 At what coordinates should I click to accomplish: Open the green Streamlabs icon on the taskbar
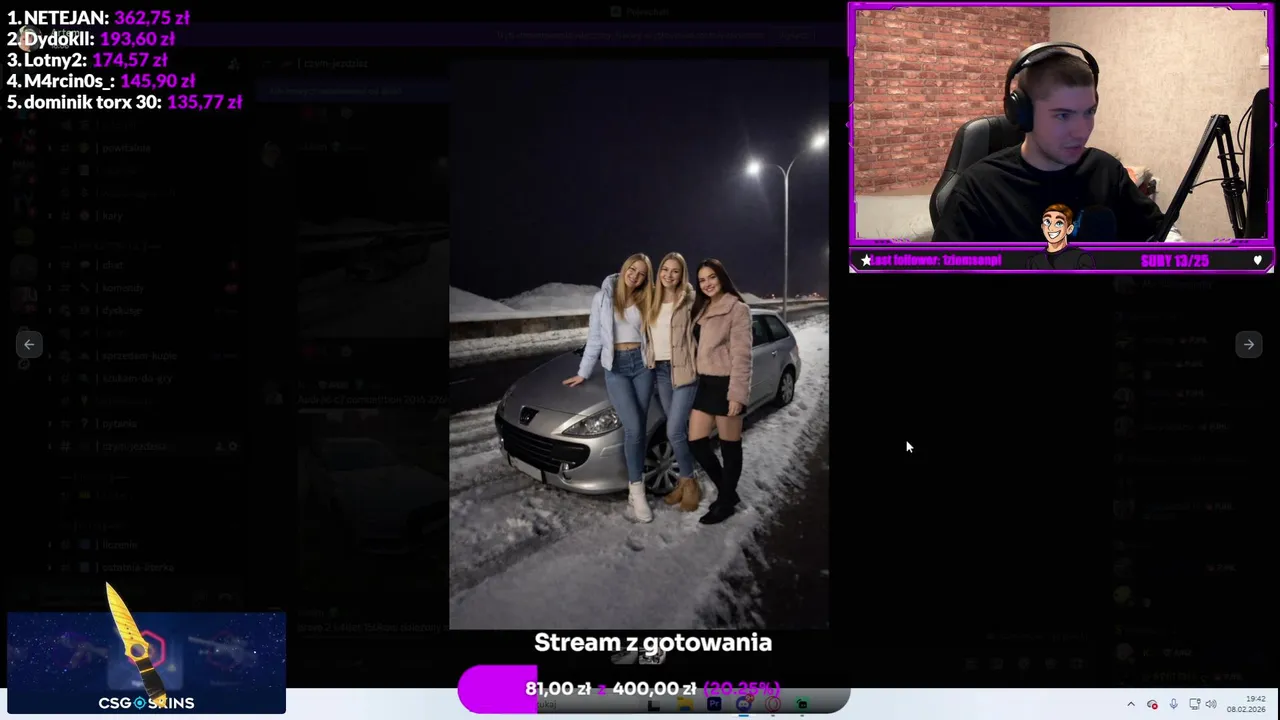pyautogui.click(x=802, y=704)
